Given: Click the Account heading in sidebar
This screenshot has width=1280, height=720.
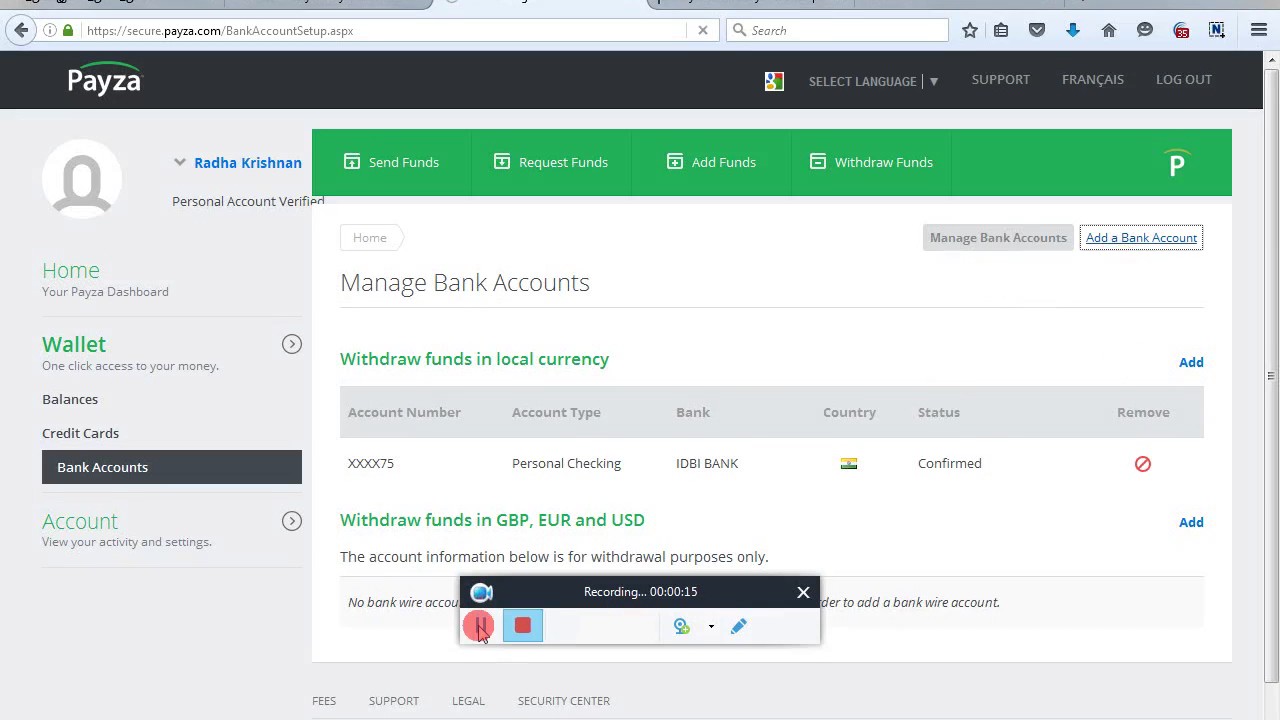Looking at the screenshot, I should click(80, 521).
